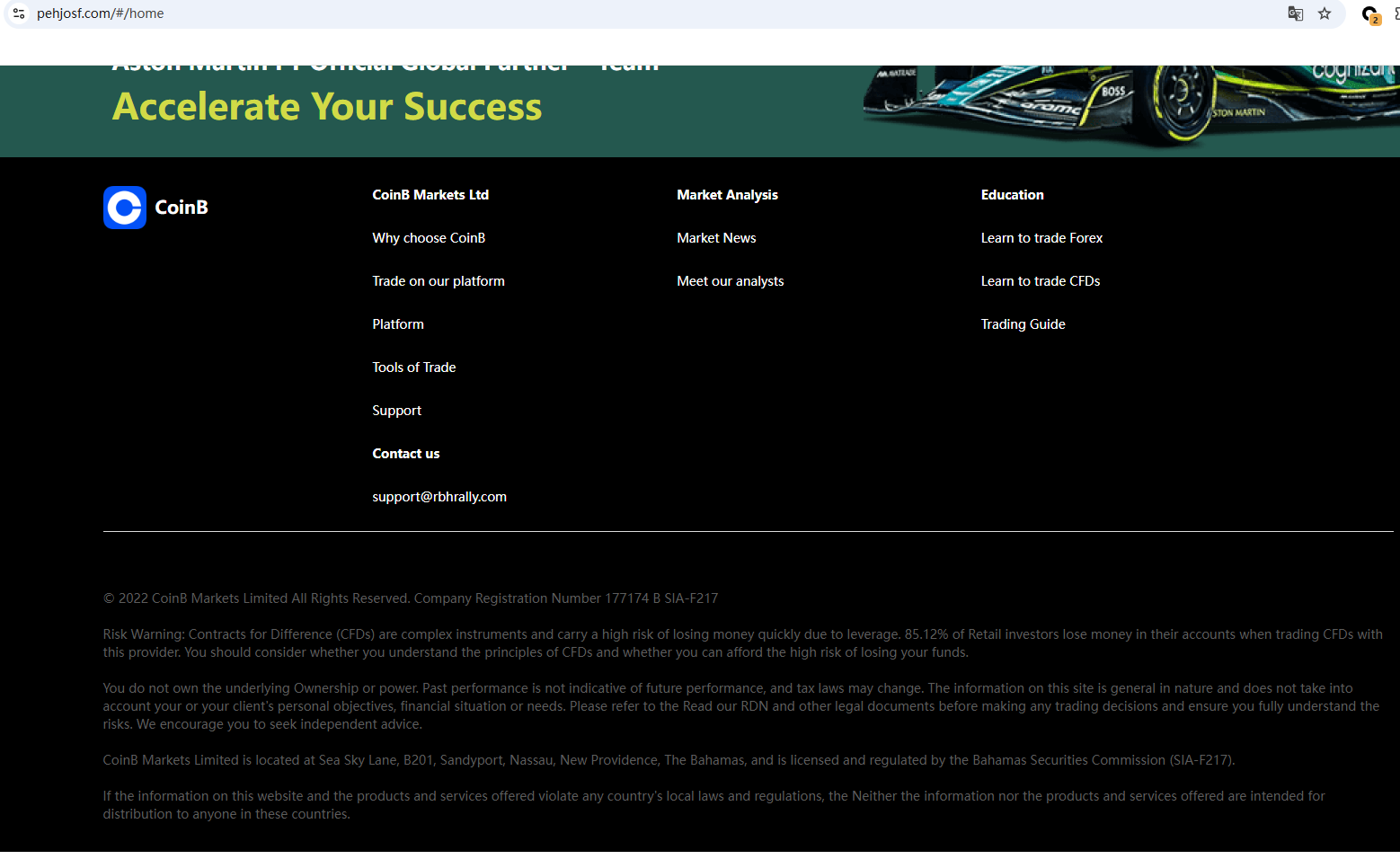1400x868 pixels.
Task: Open the browser extension icon with badge
Action: click(x=1370, y=14)
